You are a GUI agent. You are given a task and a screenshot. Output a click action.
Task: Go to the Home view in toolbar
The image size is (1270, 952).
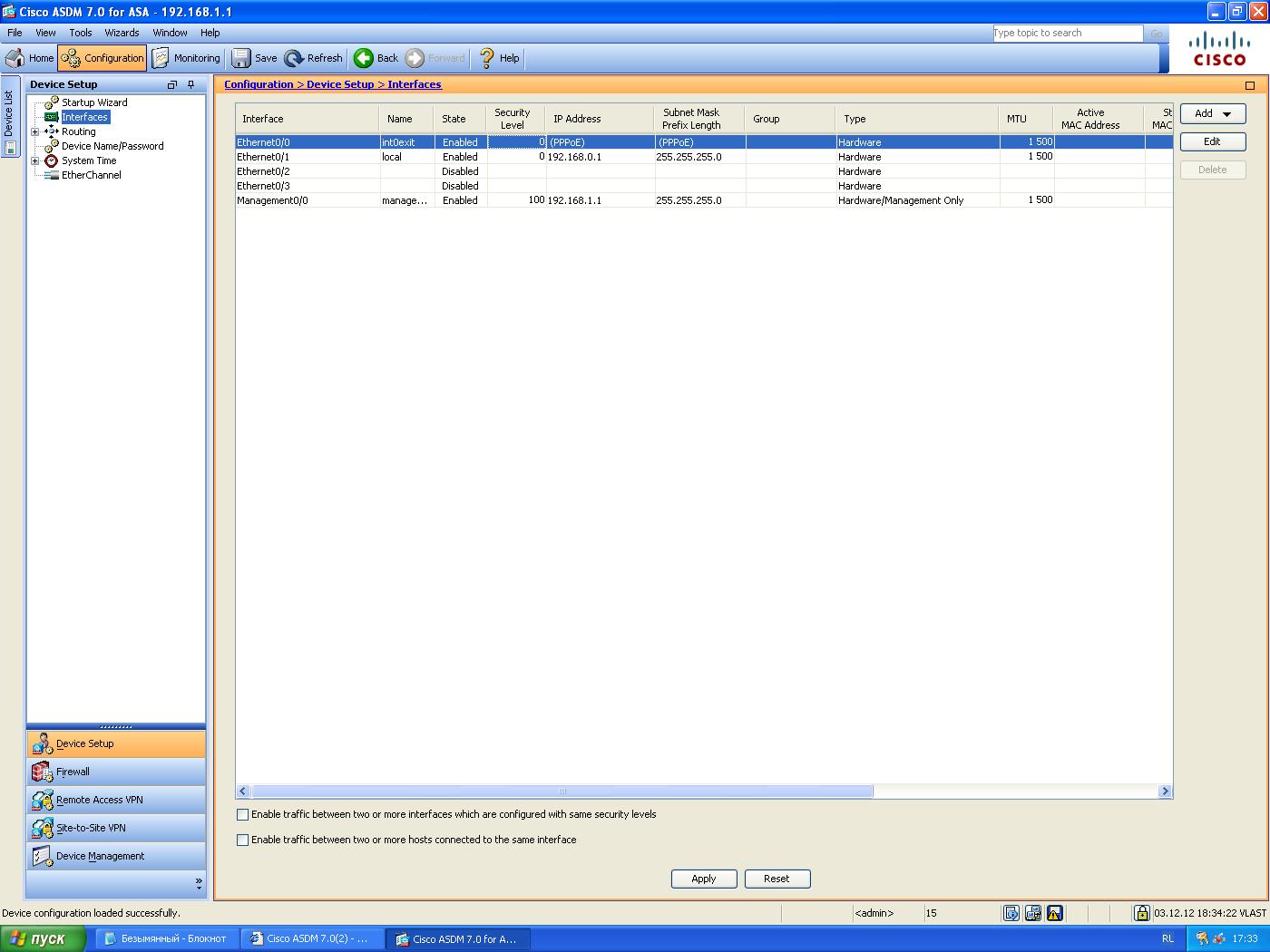tap(30, 58)
